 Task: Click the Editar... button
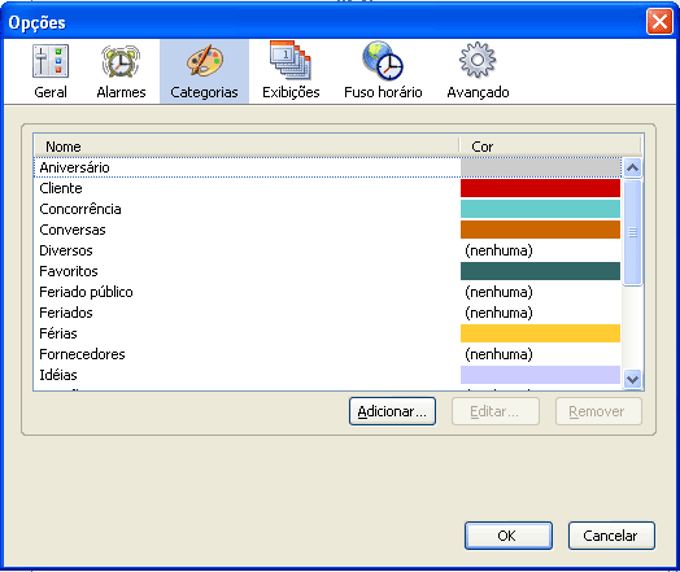click(x=495, y=411)
